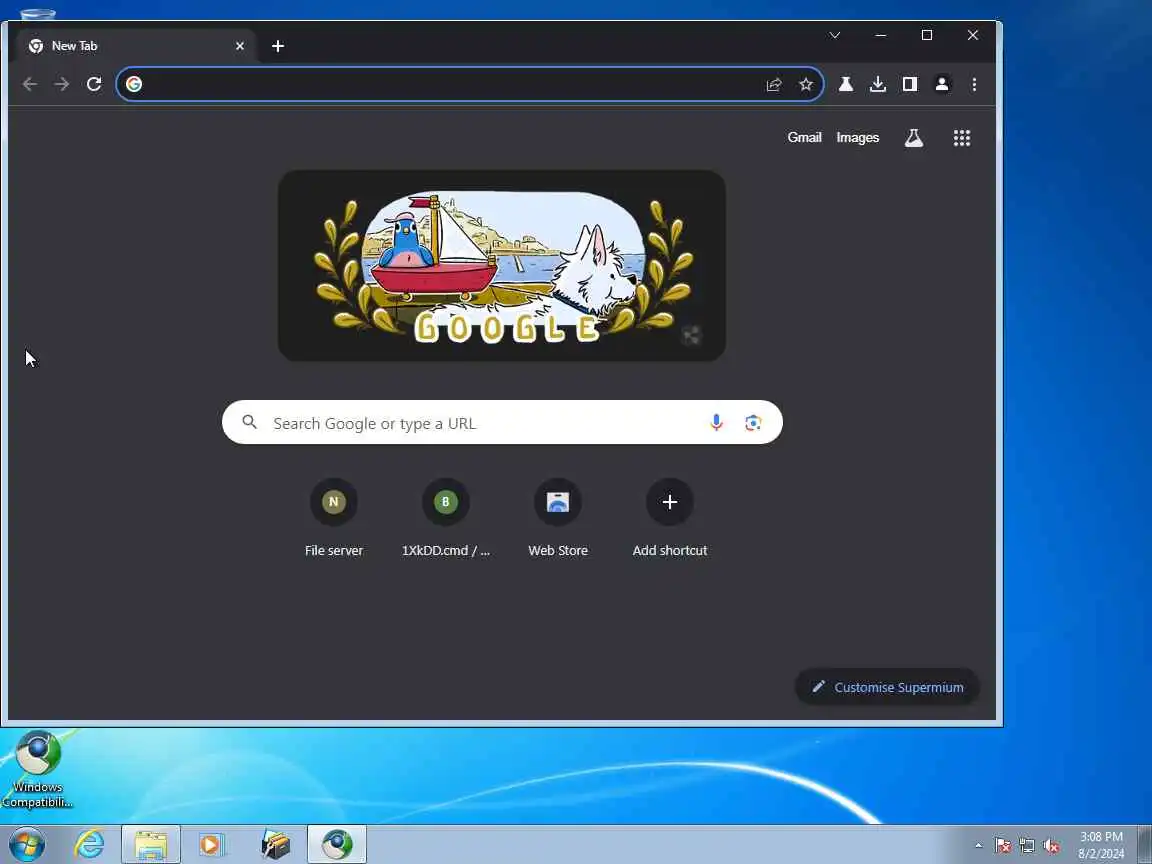
Task: Toggle the side panel icon
Action: [910, 84]
